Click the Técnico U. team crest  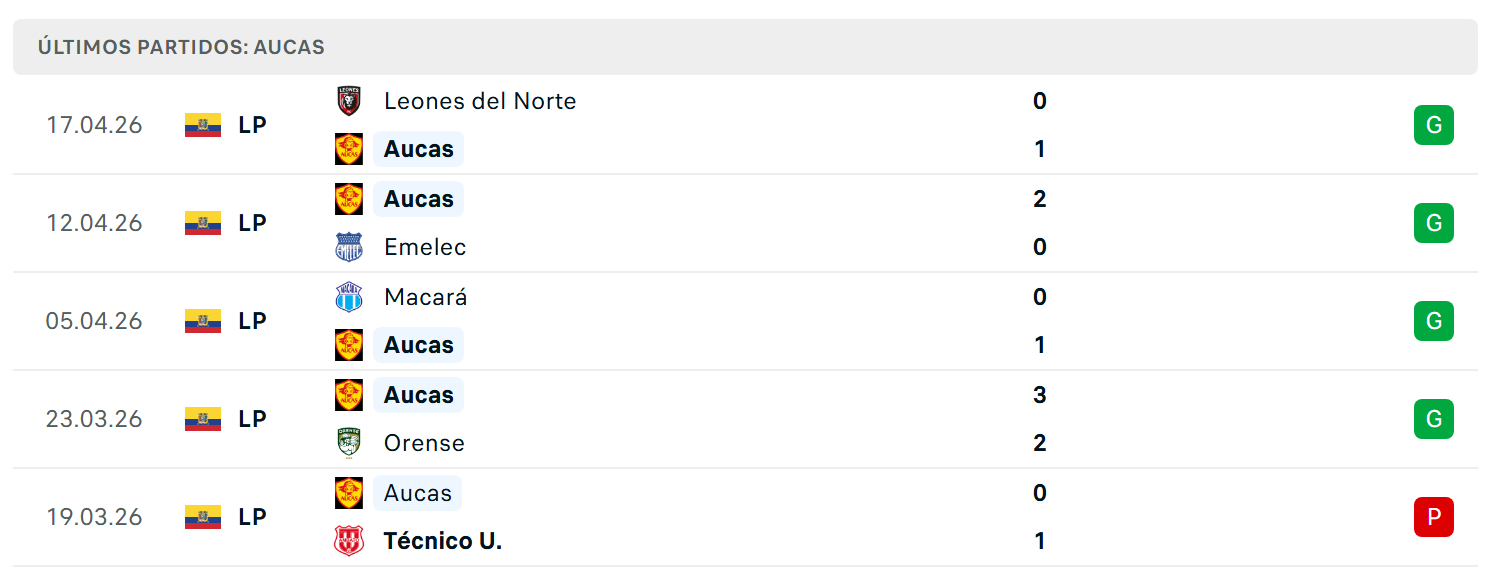coord(348,541)
